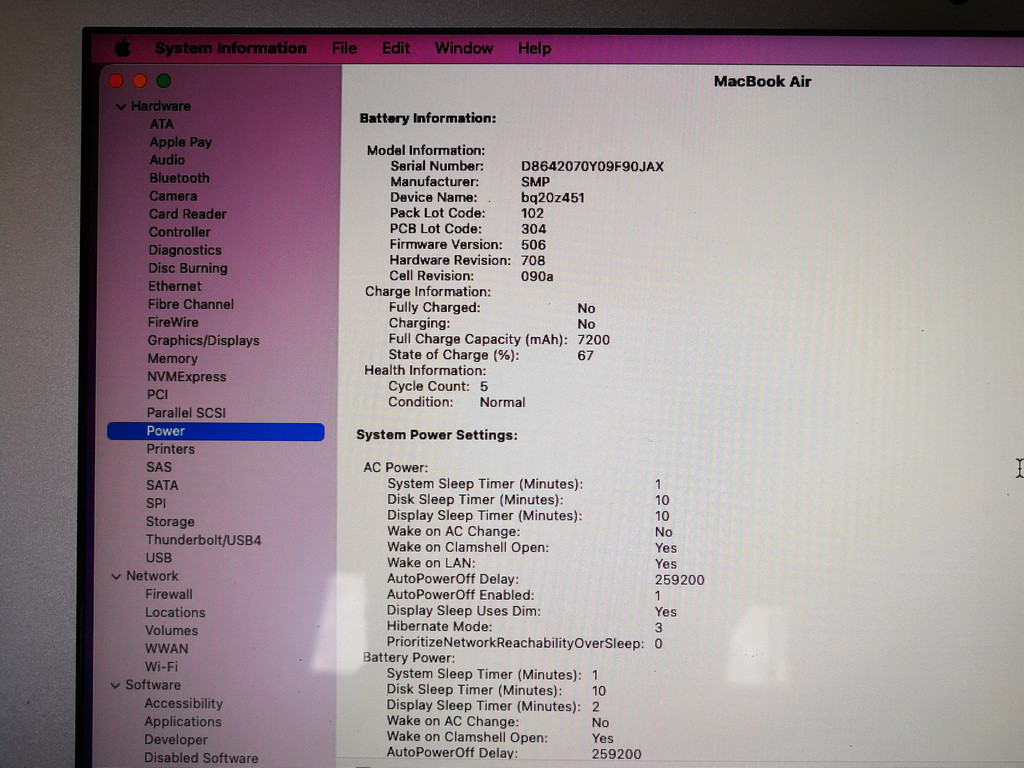
Task: Select the highlighted Power item
Action: pos(216,431)
